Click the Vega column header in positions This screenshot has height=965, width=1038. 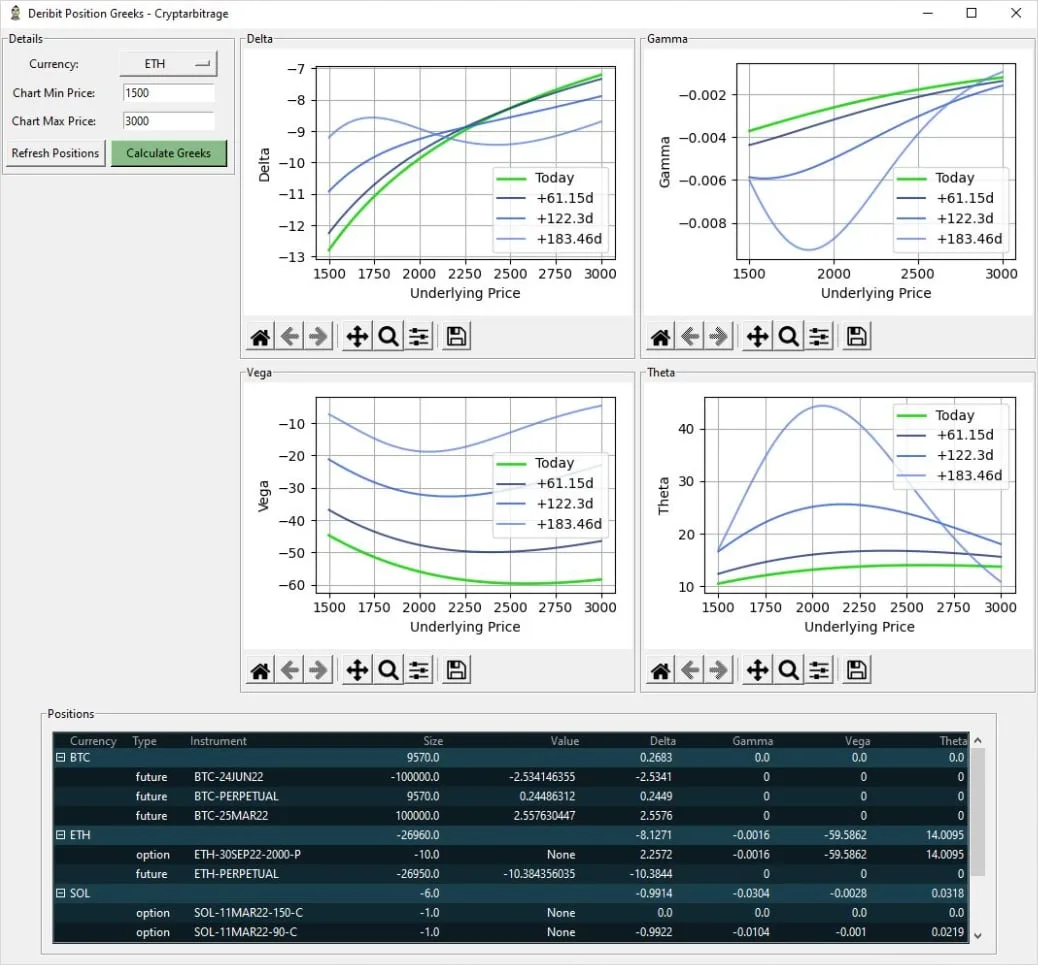point(857,741)
